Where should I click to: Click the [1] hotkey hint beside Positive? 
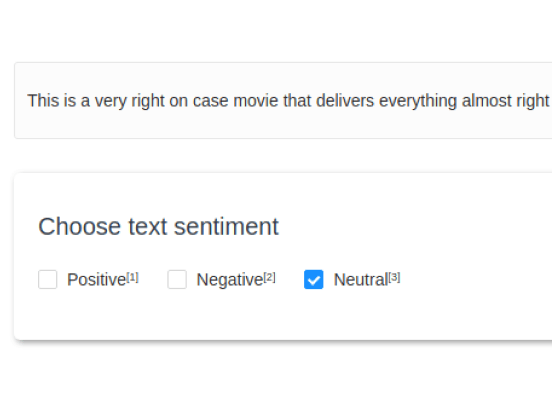(x=132, y=278)
